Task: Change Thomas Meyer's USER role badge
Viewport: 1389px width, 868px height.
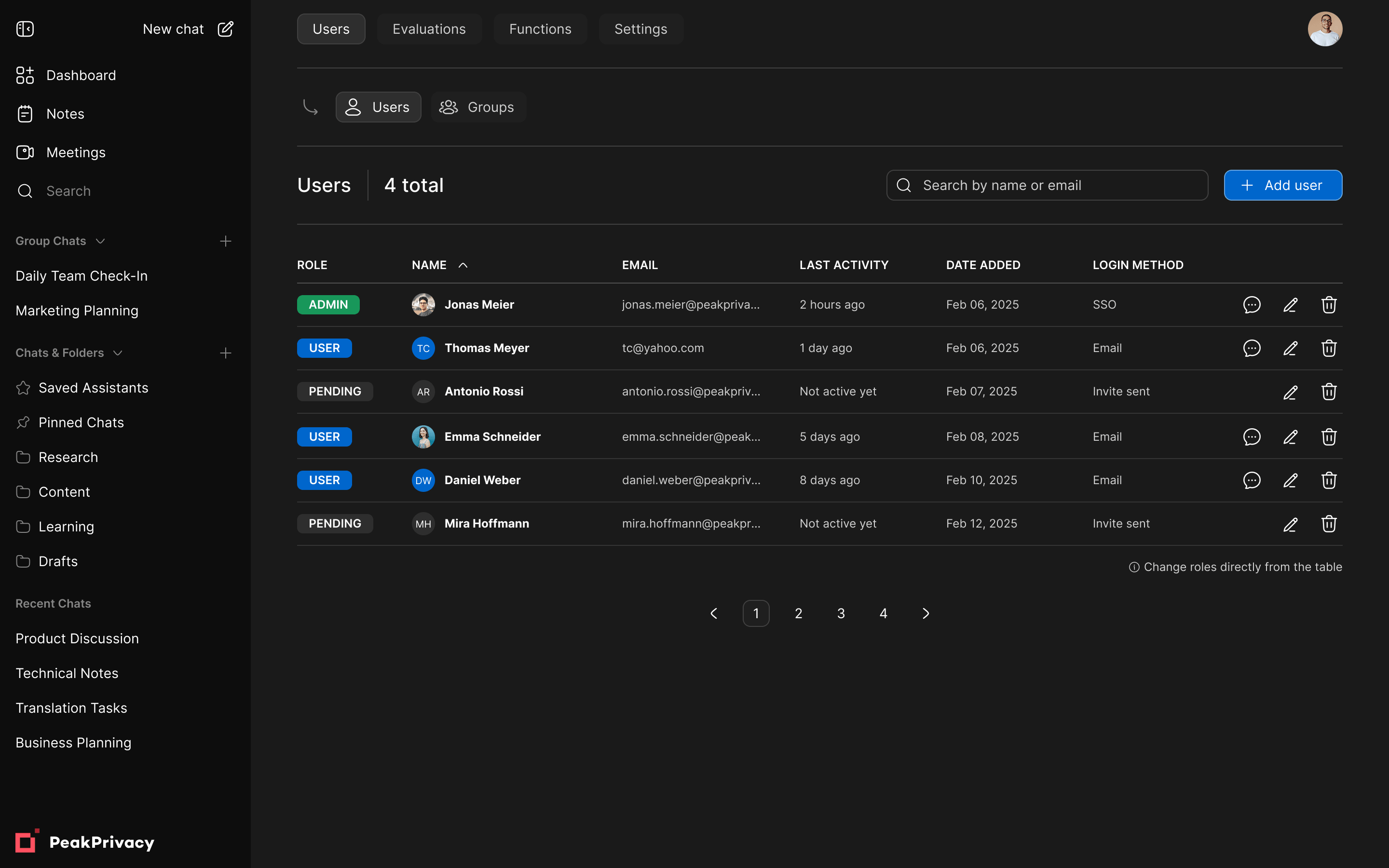Action: 324,348
